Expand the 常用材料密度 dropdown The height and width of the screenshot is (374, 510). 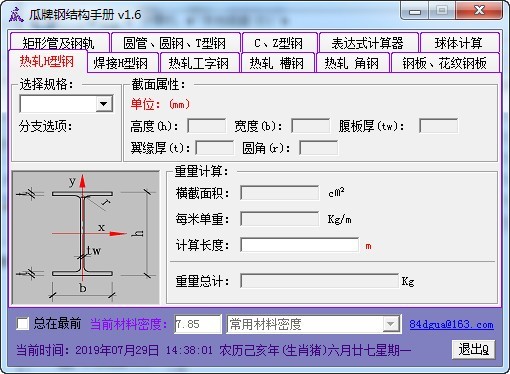(391, 324)
